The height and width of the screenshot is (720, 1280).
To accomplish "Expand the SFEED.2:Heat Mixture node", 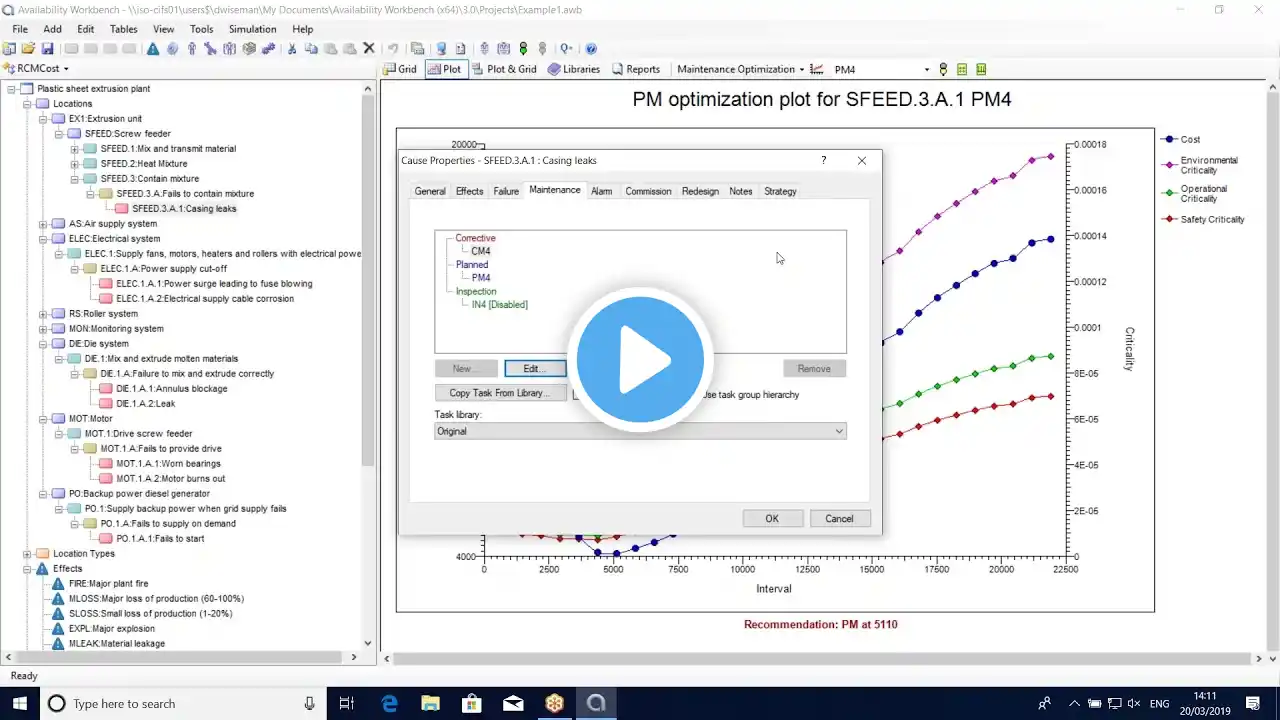I will pos(75,164).
